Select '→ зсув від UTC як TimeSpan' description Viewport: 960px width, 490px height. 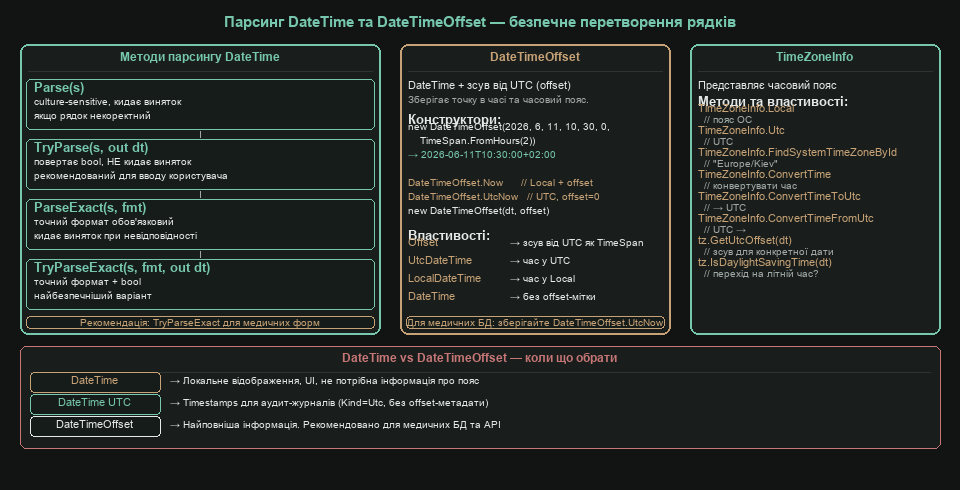577,243
